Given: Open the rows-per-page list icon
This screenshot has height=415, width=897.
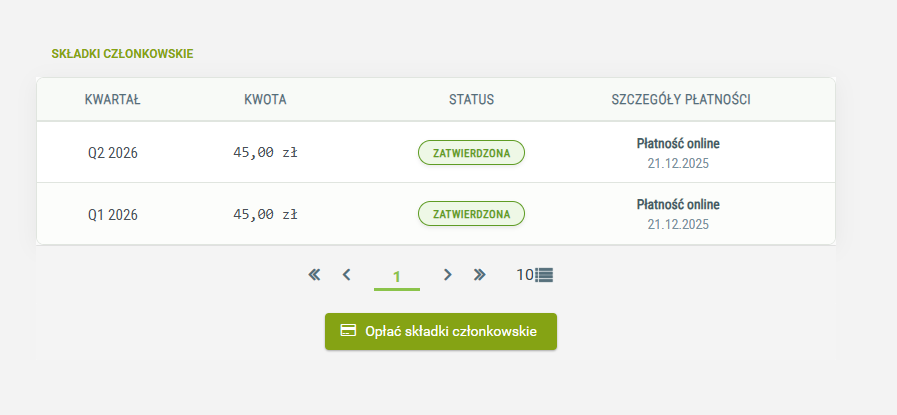Looking at the screenshot, I should click(x=544, y=274).
